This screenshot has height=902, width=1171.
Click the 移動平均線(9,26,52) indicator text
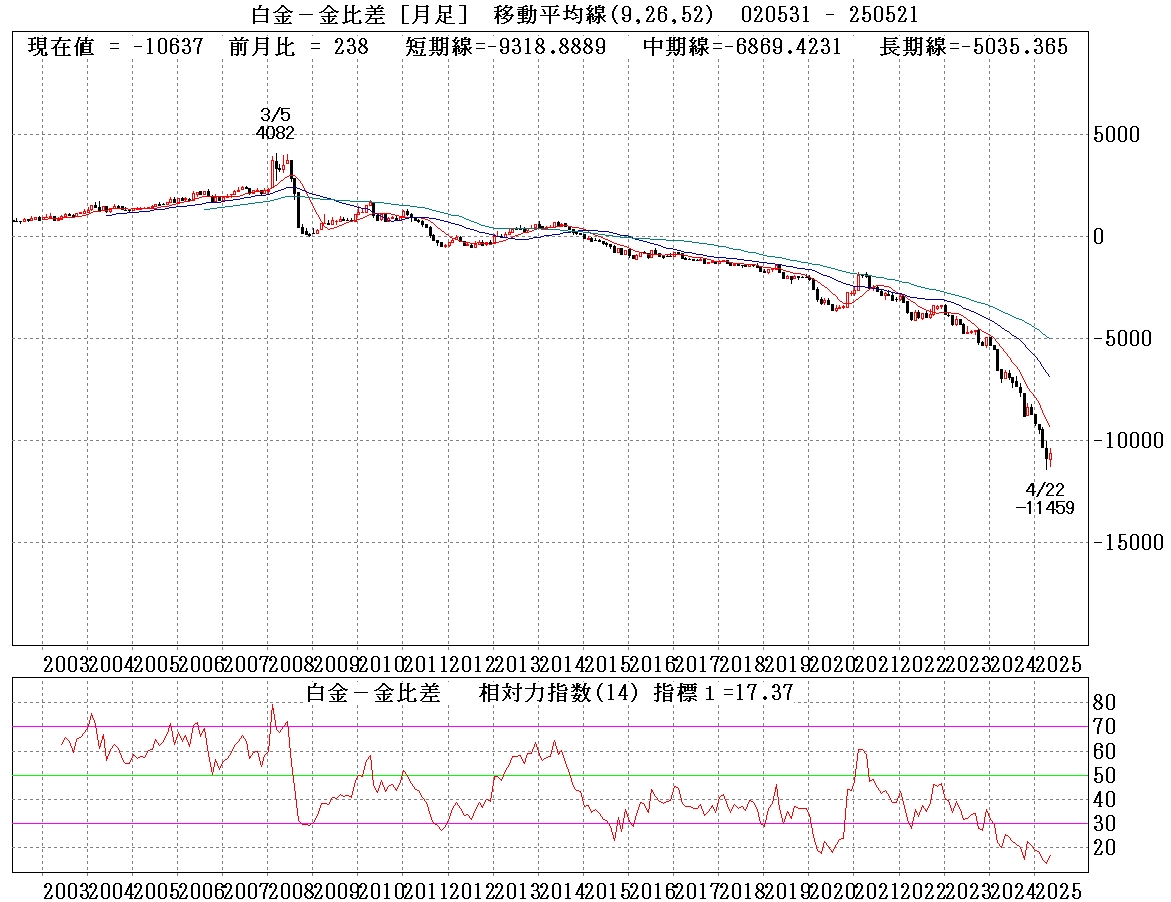click(612, 14)
